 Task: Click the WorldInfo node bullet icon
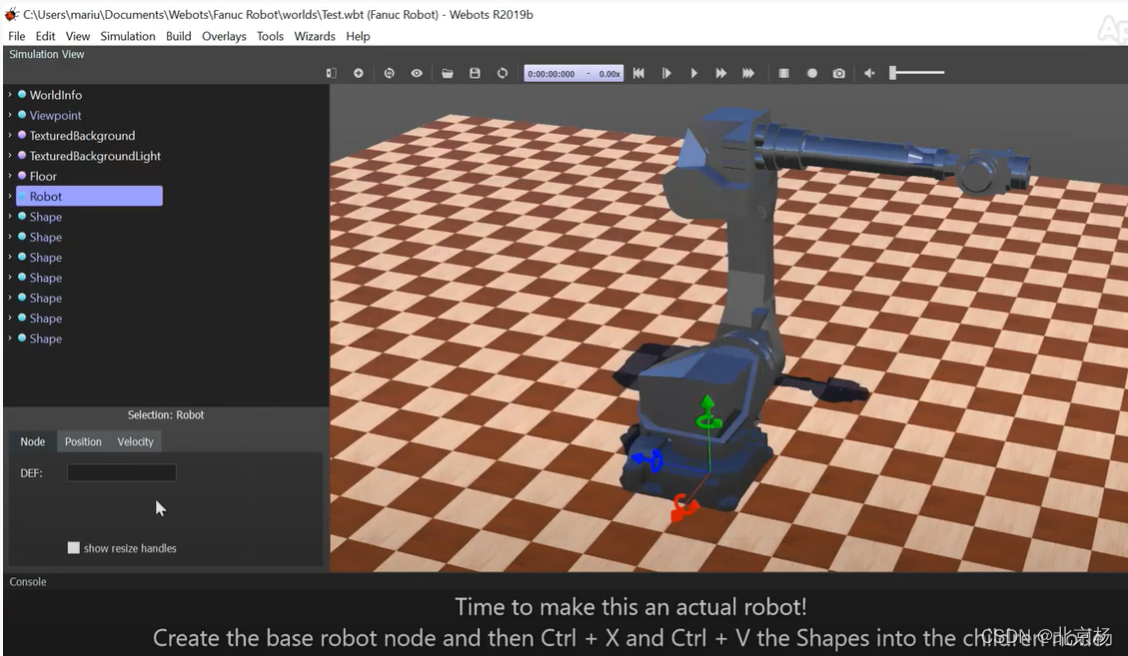(x=22, y=94)
